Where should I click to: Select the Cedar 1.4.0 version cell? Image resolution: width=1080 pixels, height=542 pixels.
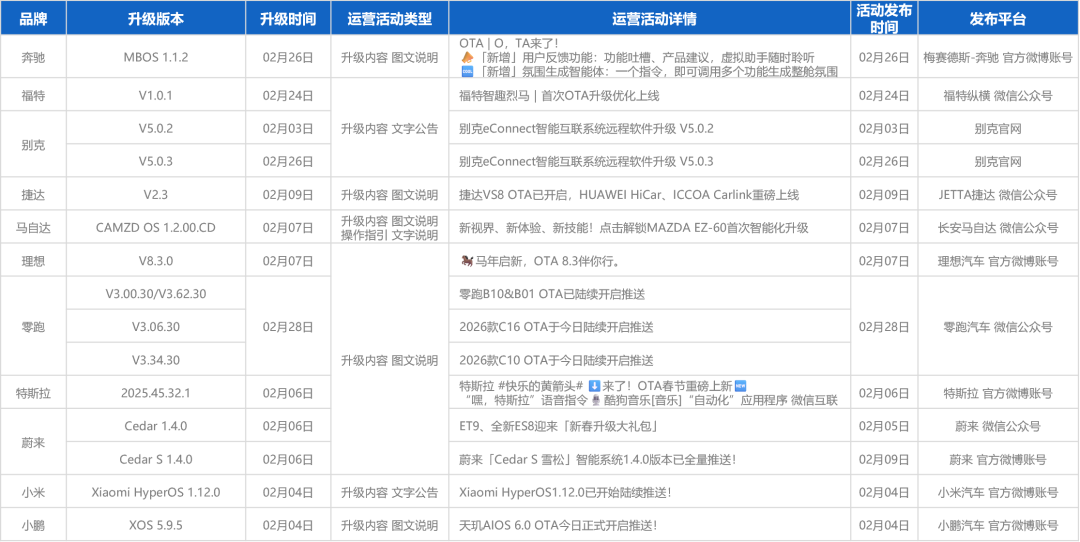[x=156, y=426]
